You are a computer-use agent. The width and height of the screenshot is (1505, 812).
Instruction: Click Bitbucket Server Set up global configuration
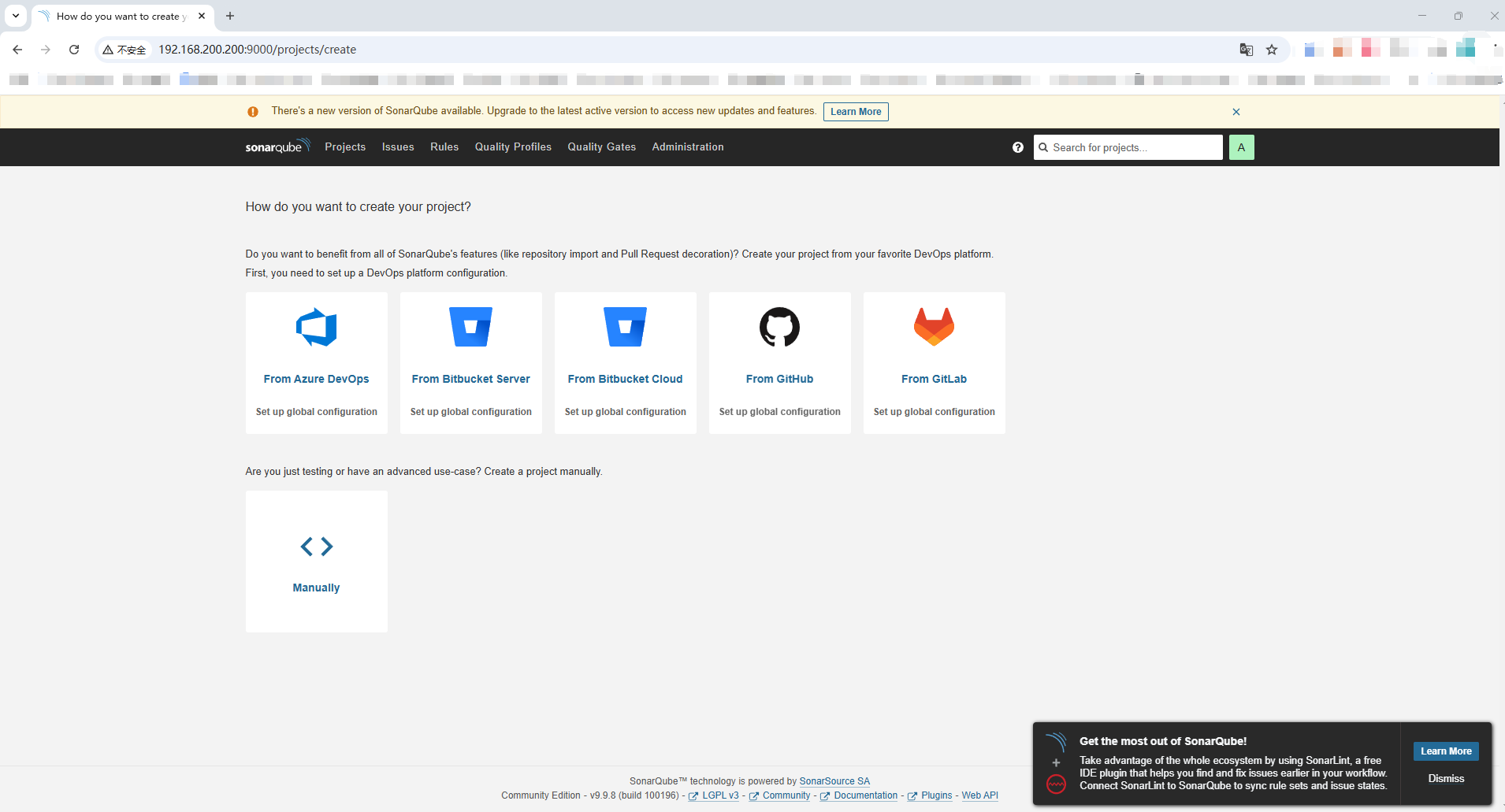coord(470,412)
